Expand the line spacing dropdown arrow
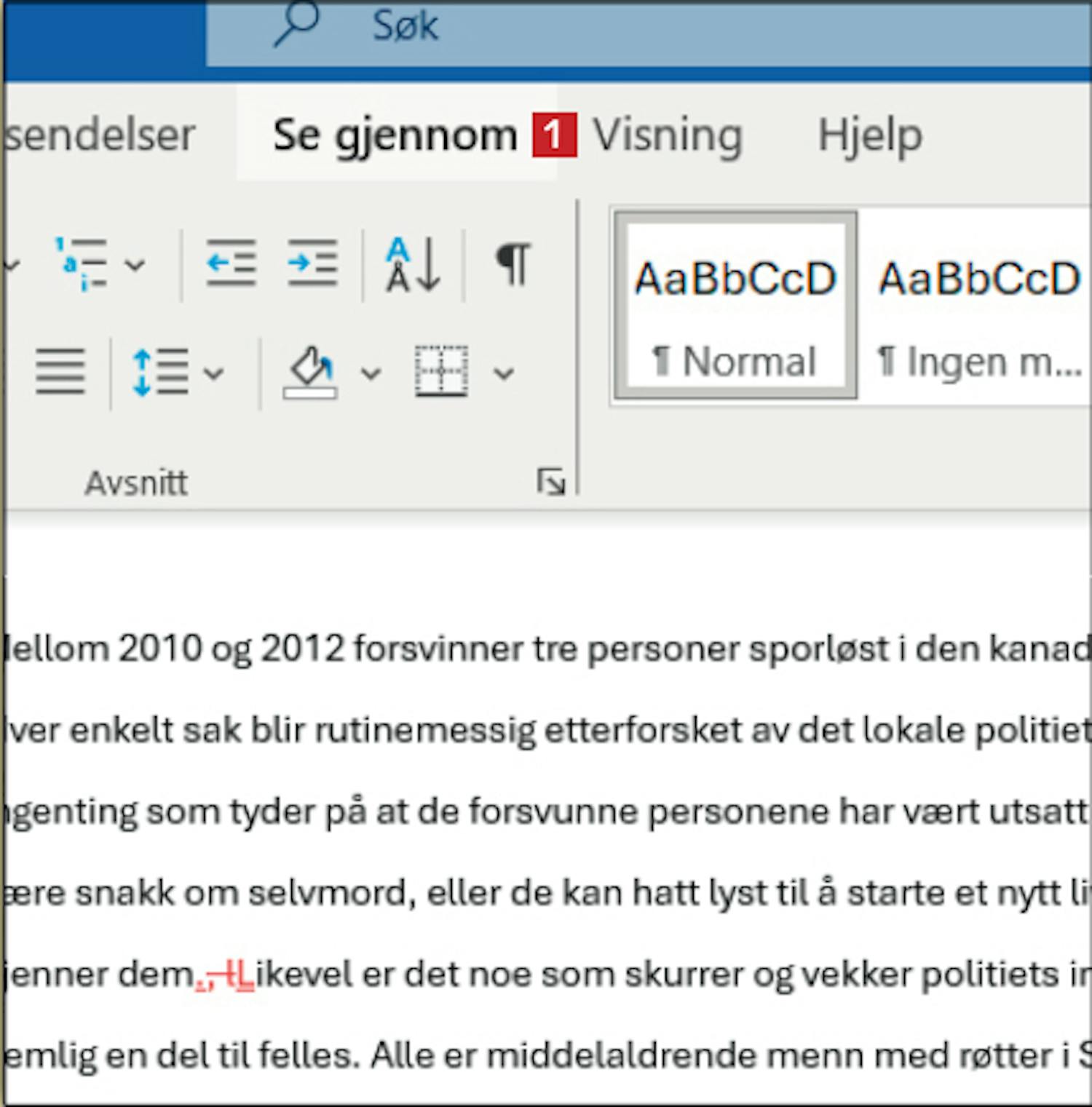The image size is (1092, 1107). [x=213, y=374]
